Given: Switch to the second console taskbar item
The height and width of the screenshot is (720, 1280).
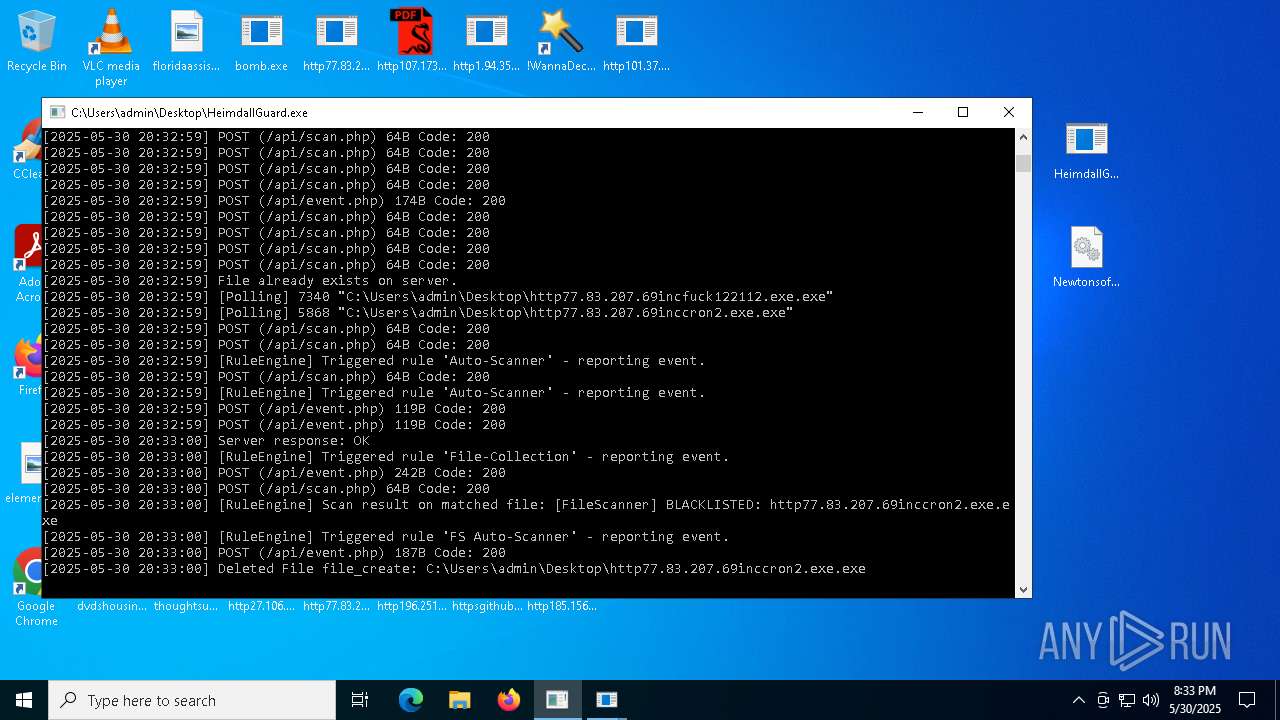Looking at the screenshot, I should pos(606,700).
